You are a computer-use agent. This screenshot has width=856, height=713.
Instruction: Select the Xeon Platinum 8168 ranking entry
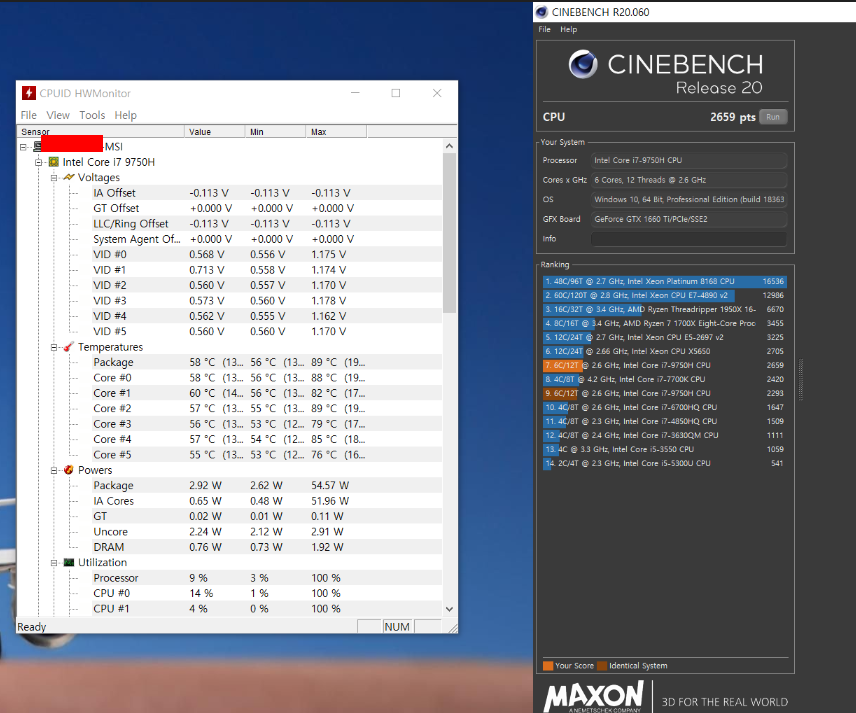(x=664, y=281)
